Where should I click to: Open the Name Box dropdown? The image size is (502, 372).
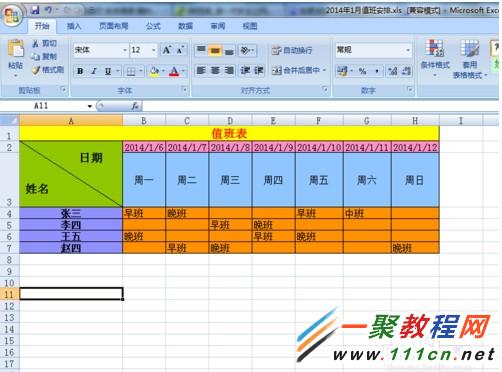click(90, 106)
